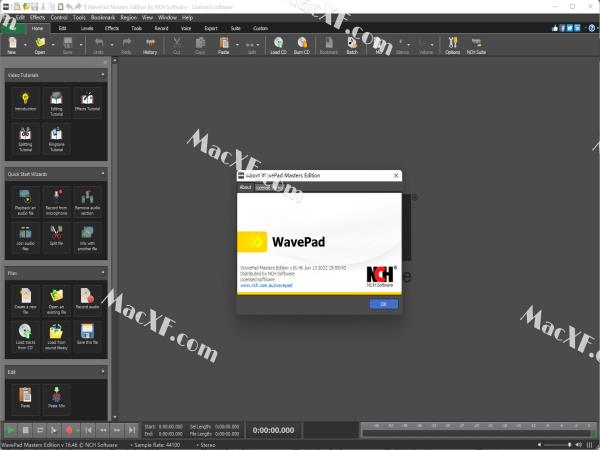Switch to the Export ribbon tab
Image resolution: width=600 pixels, height=450 pixels.
pos(211,28)
